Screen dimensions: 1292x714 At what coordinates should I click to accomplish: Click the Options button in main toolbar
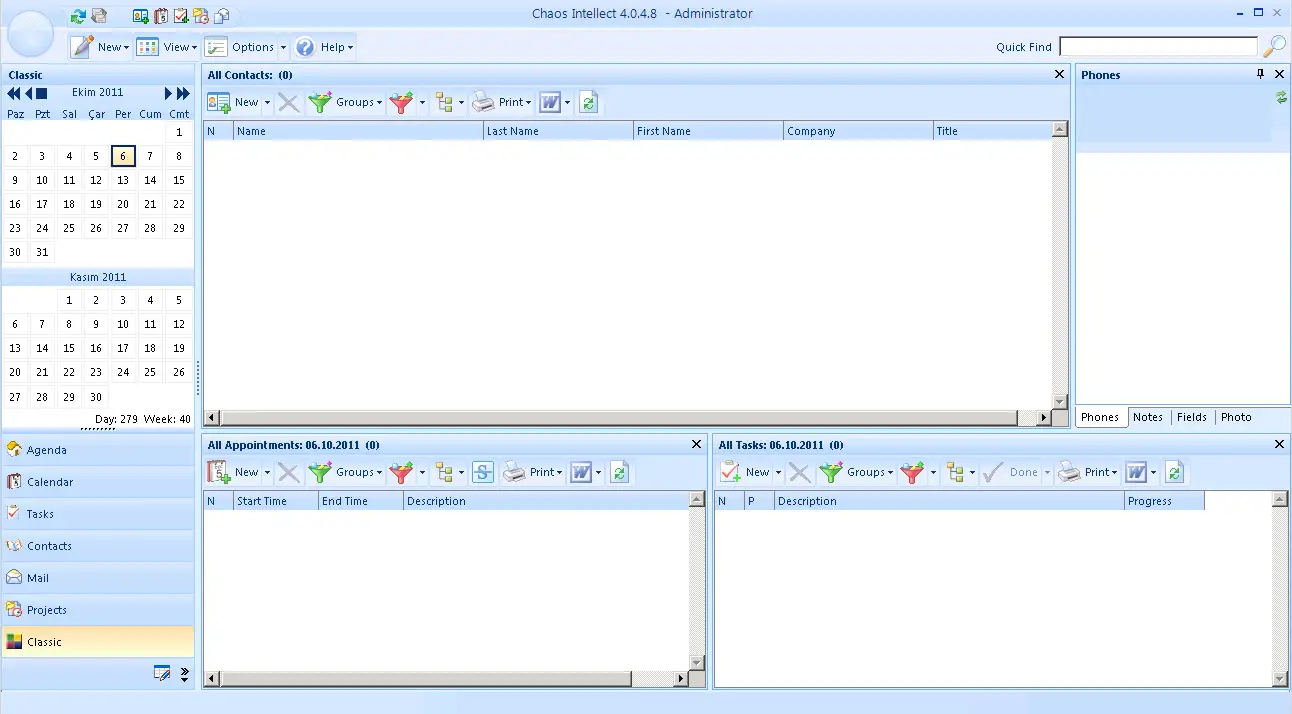[240, 47]
